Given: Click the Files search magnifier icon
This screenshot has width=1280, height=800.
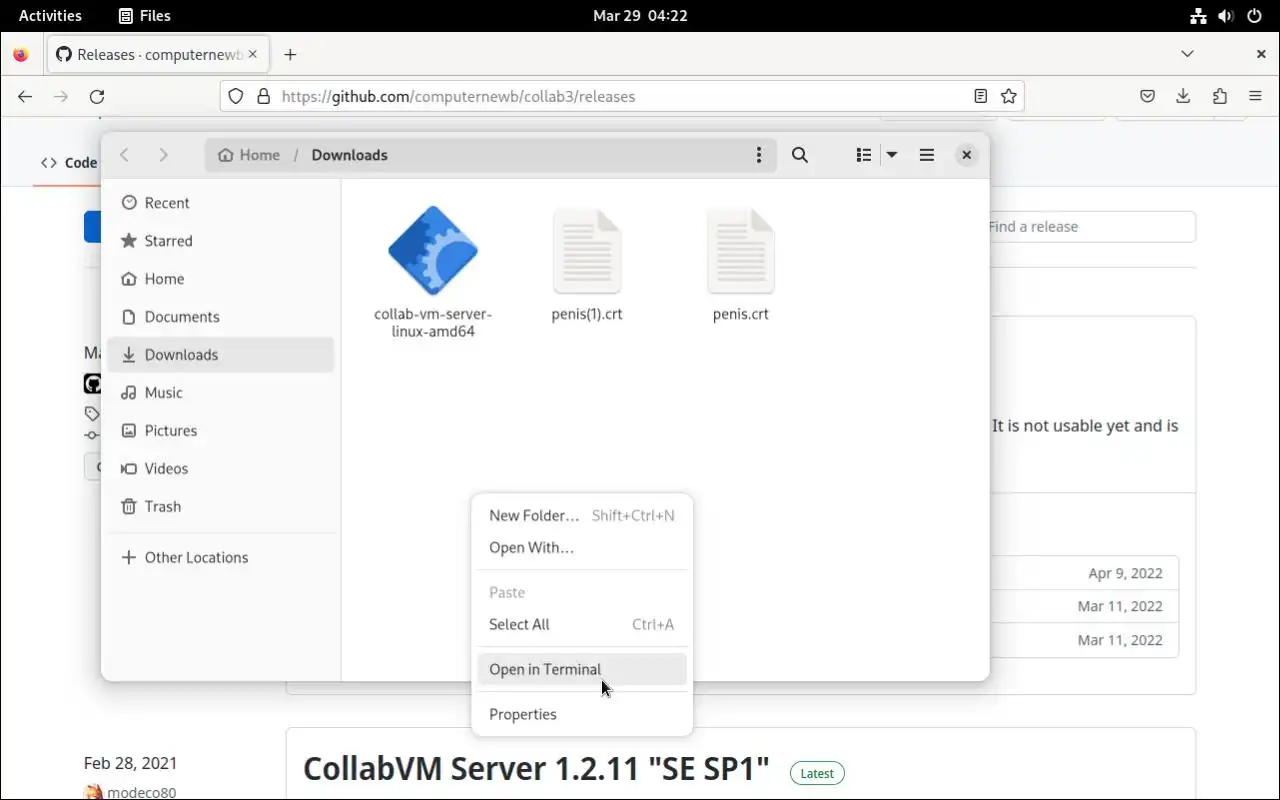Looking at the screenshot, I should coord(800,155).
